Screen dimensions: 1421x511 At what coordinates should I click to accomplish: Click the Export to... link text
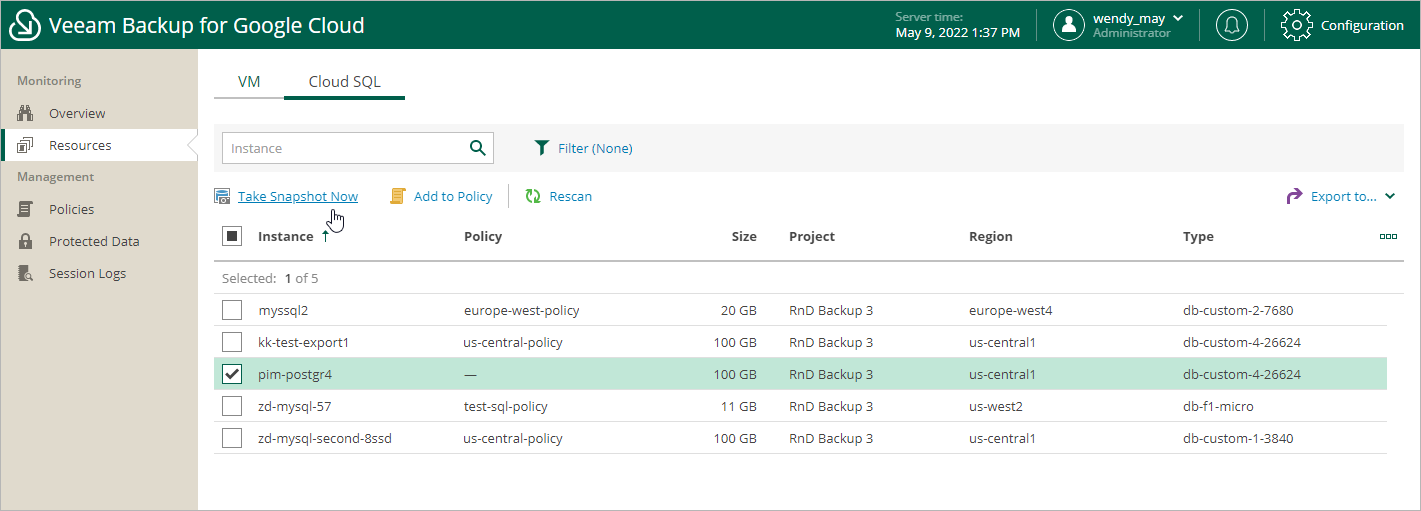tap(1344, 196)
